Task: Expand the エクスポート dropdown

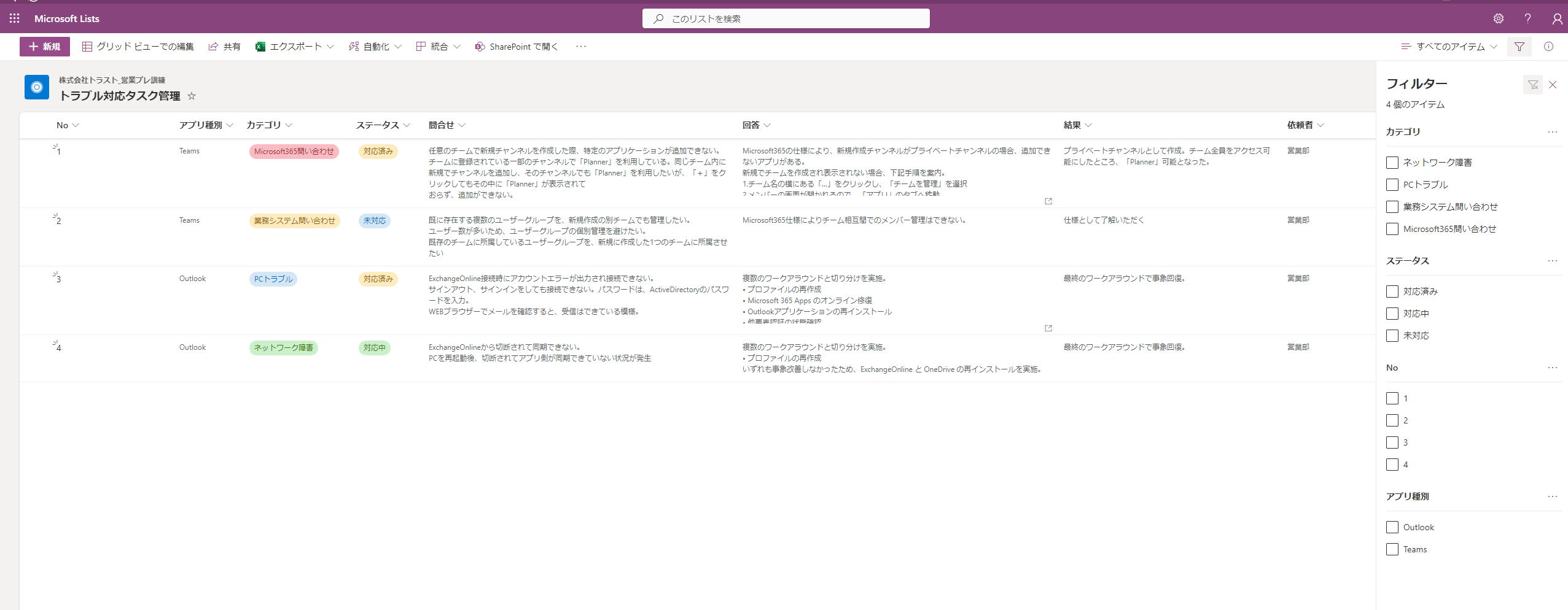Action: 295,47
